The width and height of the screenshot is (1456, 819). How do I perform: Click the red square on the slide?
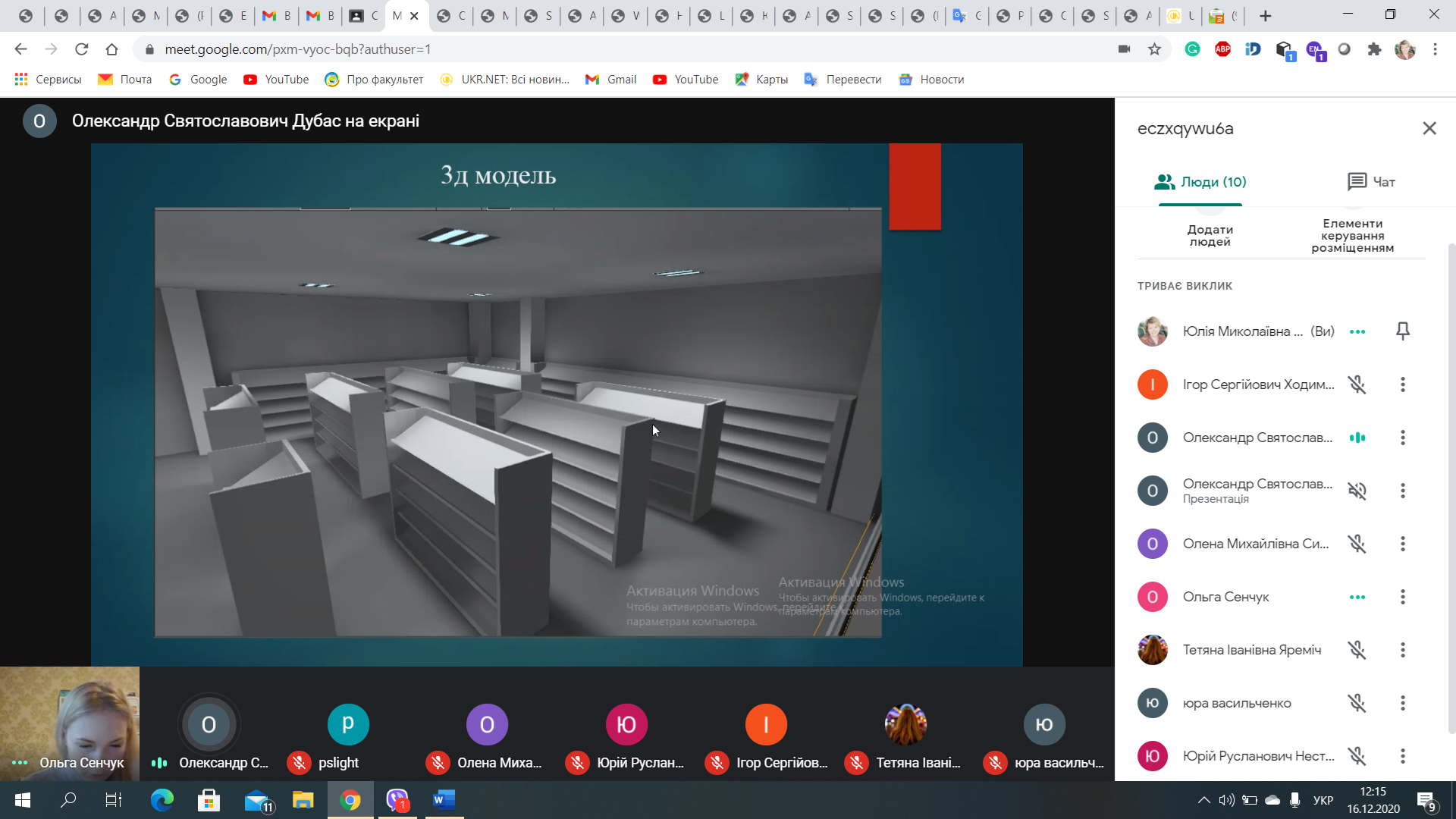[x=915, y=187]
